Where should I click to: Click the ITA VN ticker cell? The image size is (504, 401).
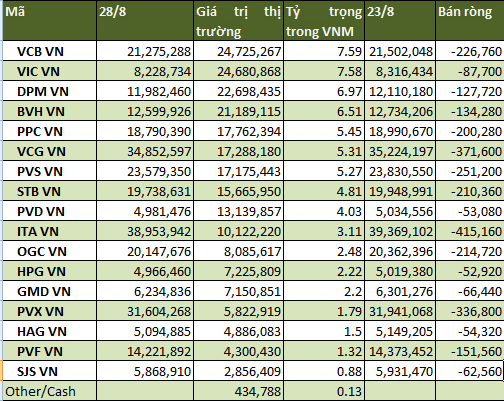click(x=50, y=231)
